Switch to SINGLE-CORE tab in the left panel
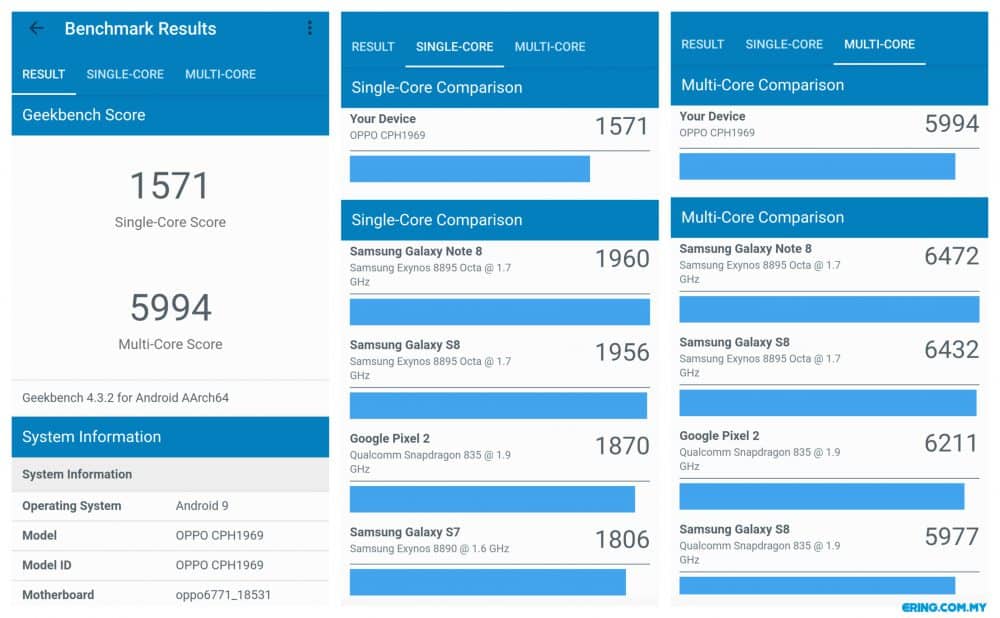This screenshot has height=618, width=1000. coord(125,75)
